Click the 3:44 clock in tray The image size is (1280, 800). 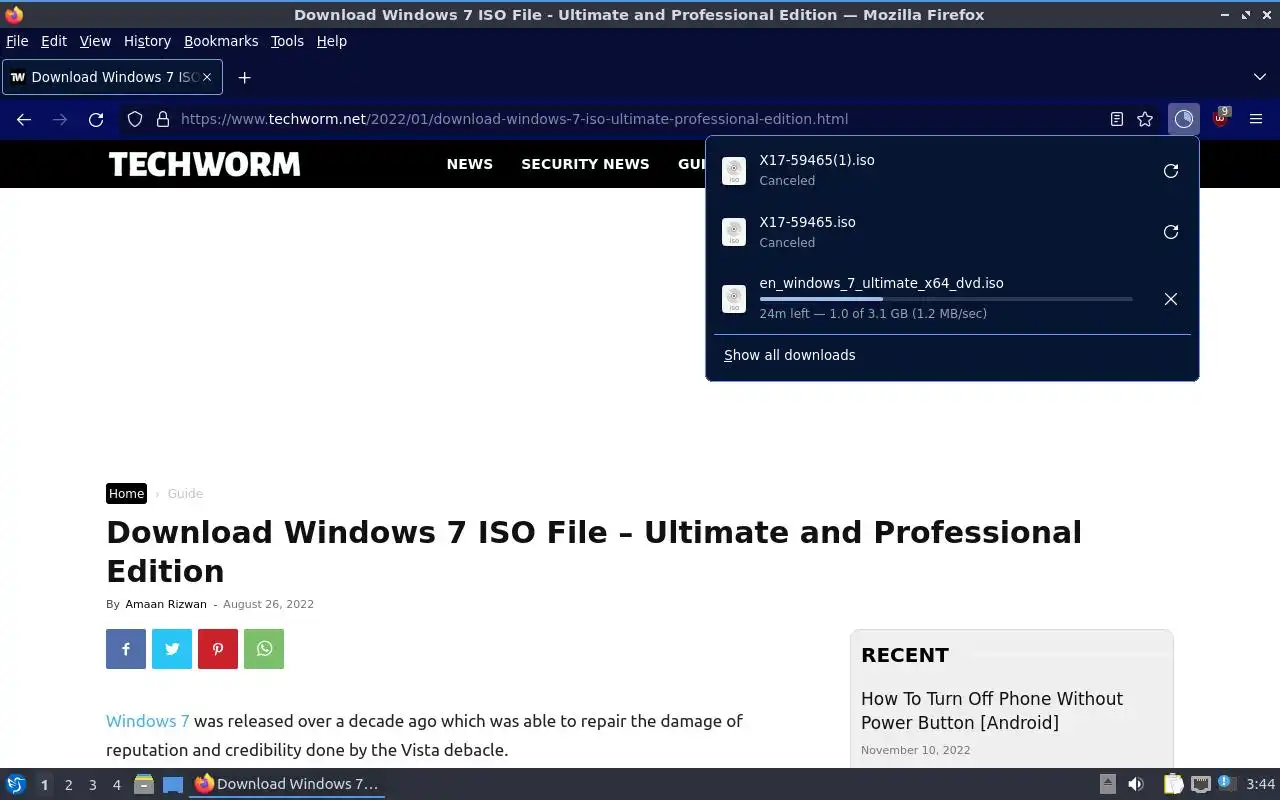pyautogui.click(x=1260, y=784)
